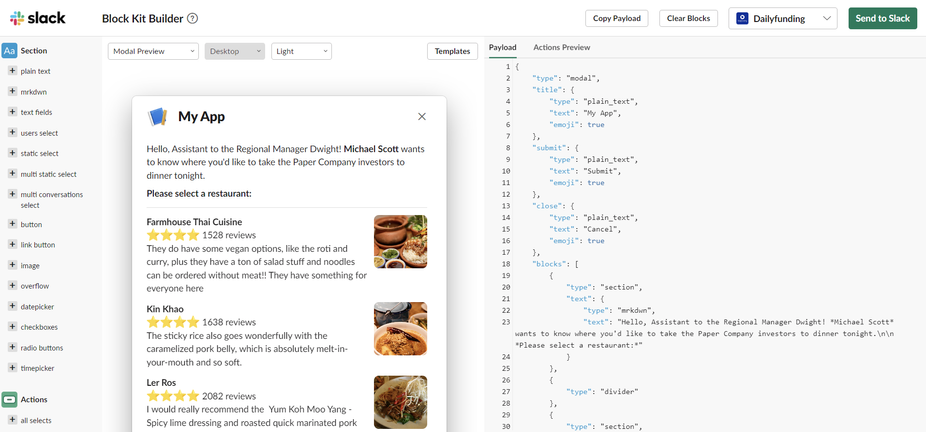Click the Send to Slack button
926x432 pixels.
click(x=883, y=18)
